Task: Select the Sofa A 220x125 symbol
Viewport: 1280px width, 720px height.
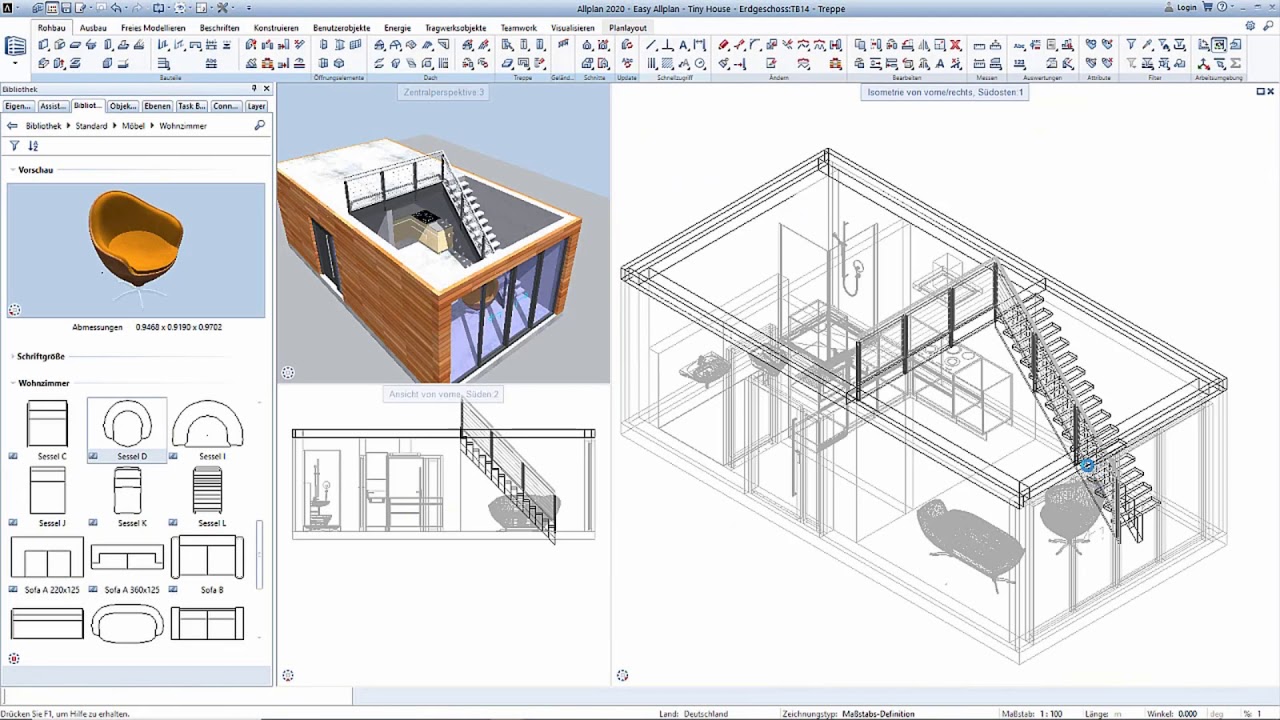Action: pyautogui.click(x=48, y=565)
